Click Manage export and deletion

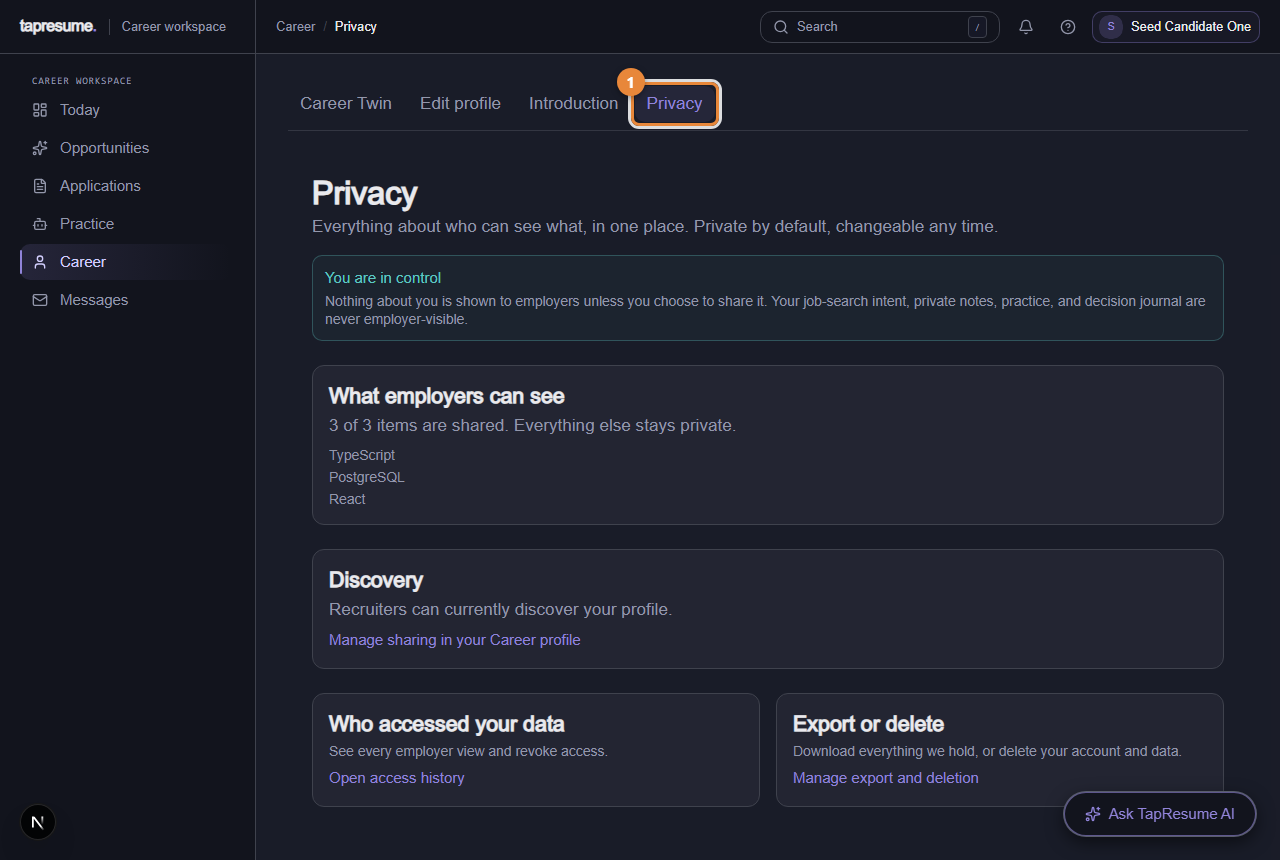(886, 778)
